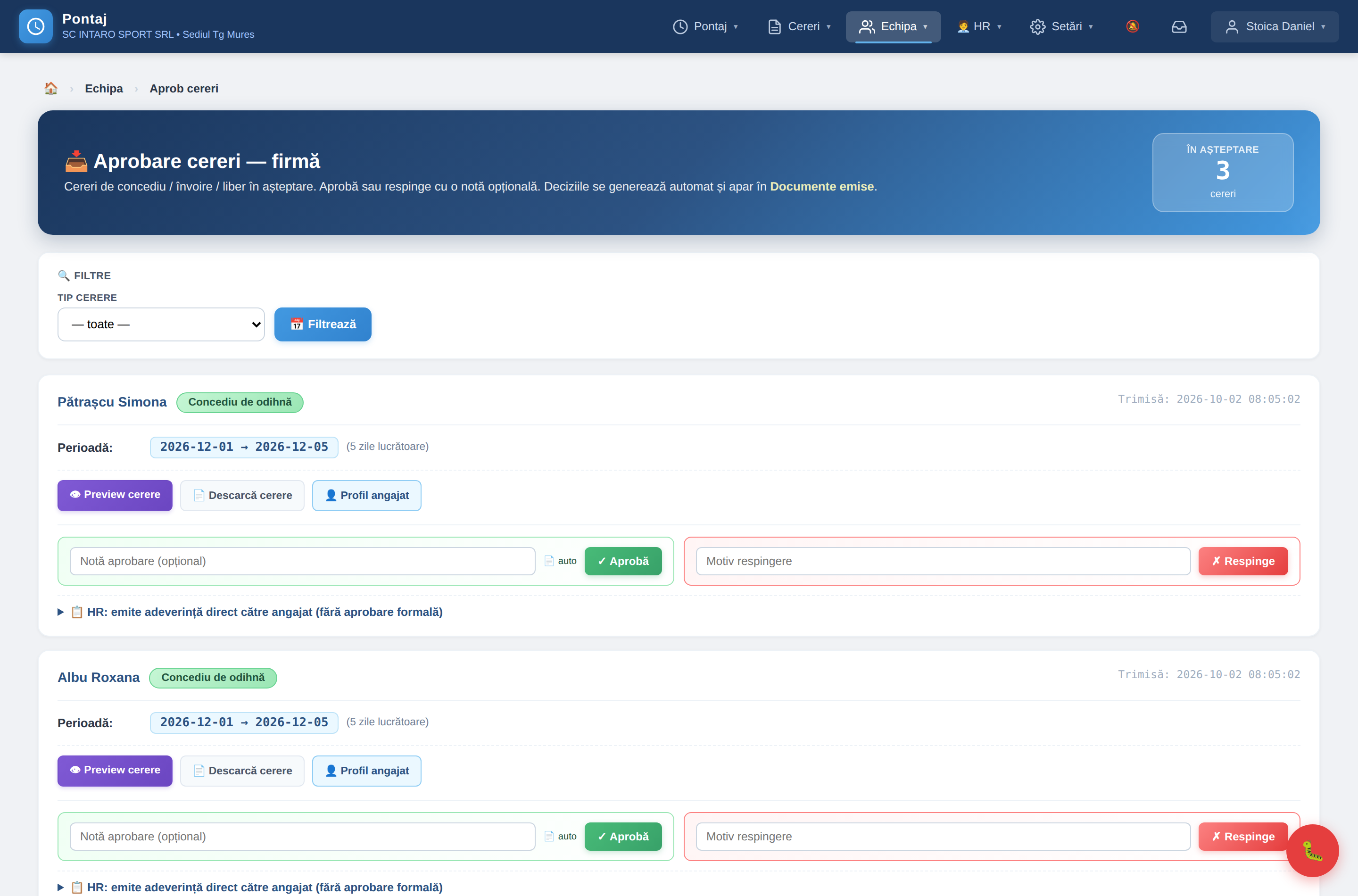Viewport: 1358px width, 896px height.
Task: Go to Echipa breadcrumb
Action: [104, 89]
